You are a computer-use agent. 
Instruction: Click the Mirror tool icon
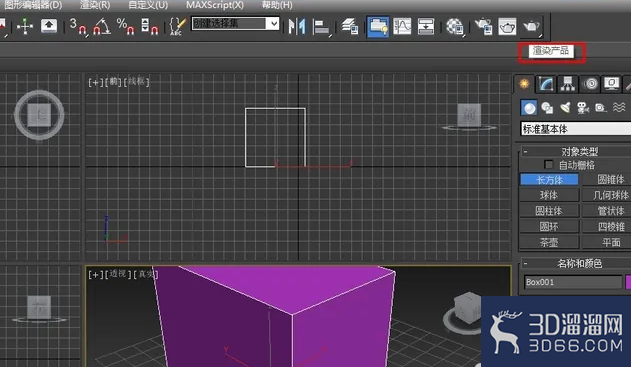point(297,27)
